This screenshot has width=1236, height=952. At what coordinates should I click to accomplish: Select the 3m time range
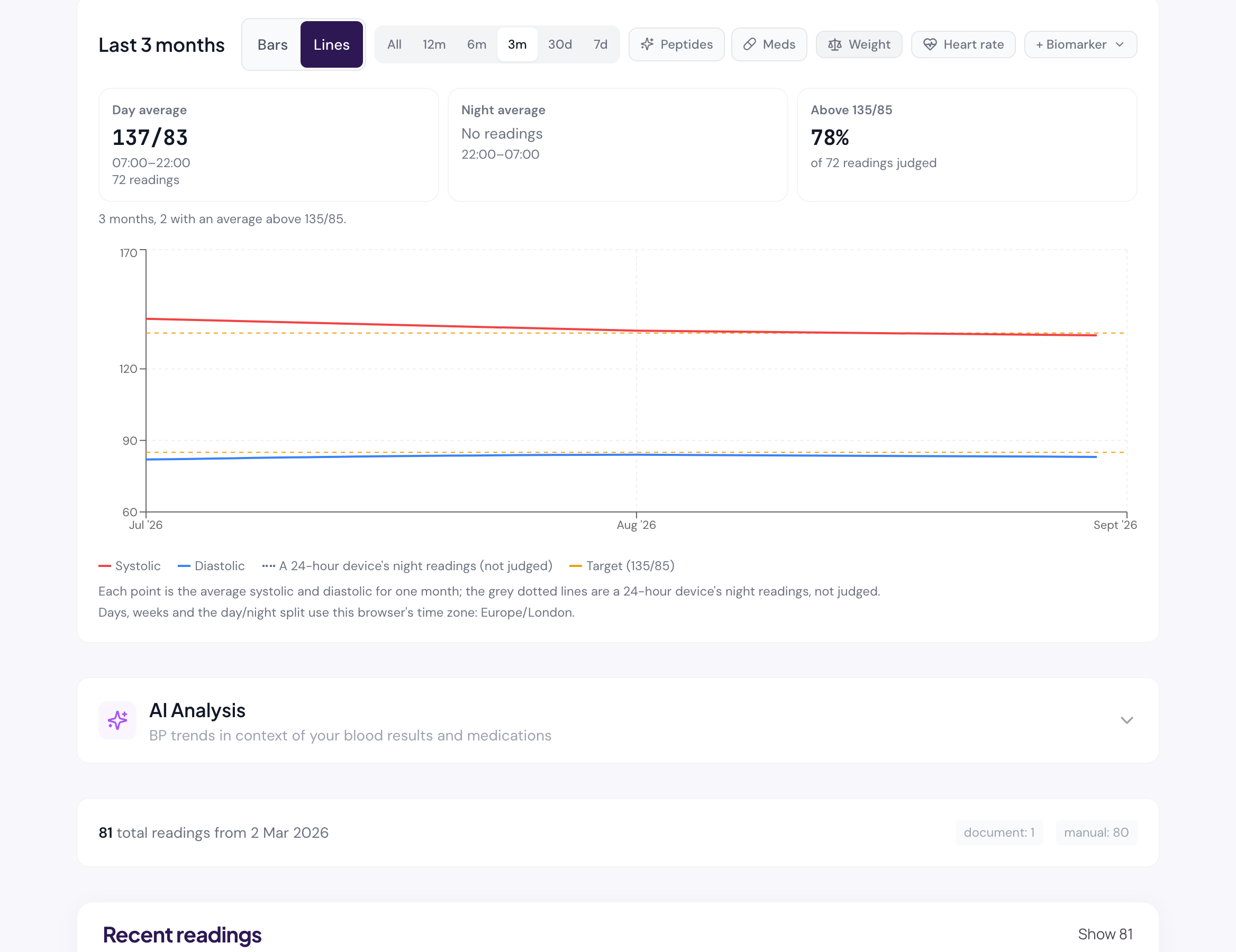[x=517, y=44]
